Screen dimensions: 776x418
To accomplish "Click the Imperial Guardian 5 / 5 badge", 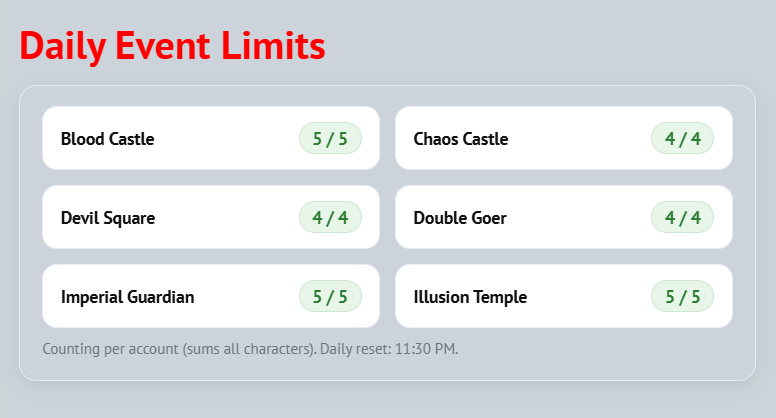I will [330, 297].
